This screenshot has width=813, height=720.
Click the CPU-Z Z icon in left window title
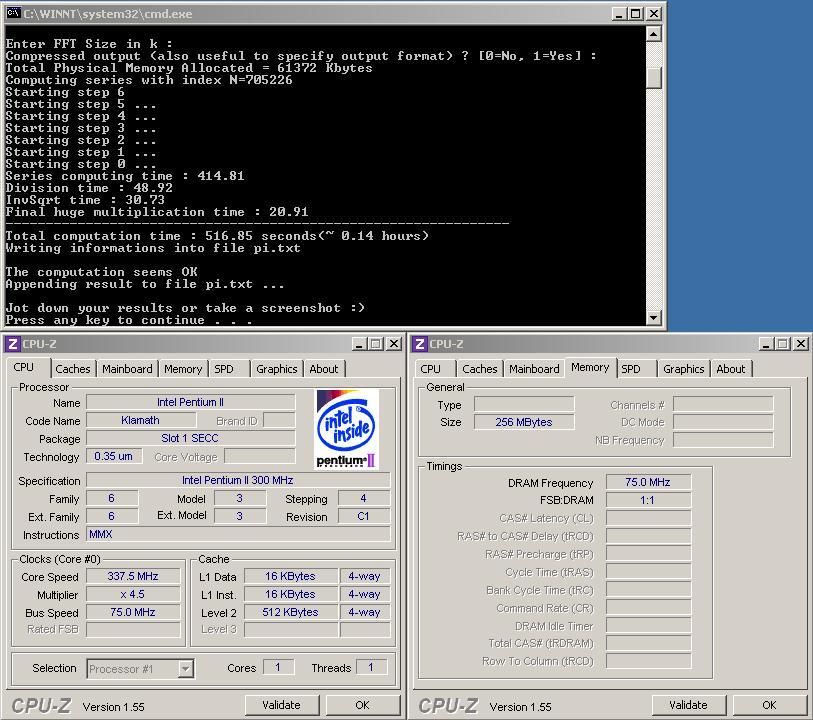point(13,344)
